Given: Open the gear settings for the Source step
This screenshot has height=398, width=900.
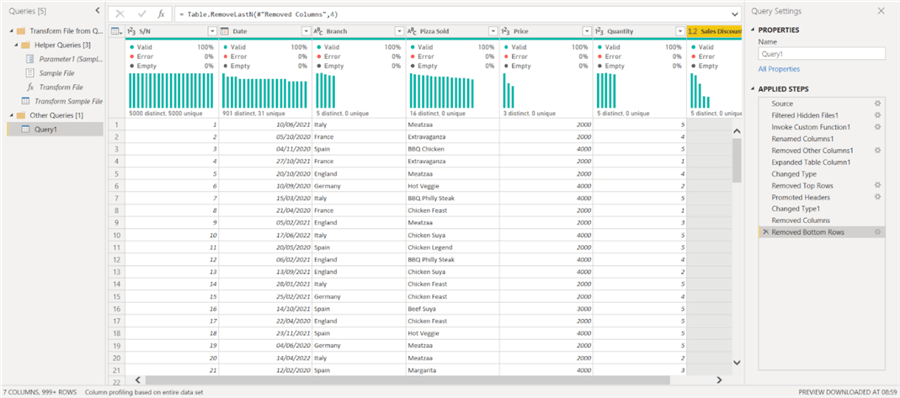Looking at the screenshot, I should pos(876,104).
